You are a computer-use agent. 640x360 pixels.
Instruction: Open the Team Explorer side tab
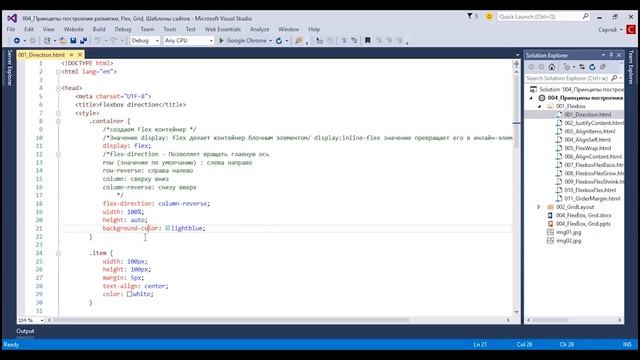[631, 67]
